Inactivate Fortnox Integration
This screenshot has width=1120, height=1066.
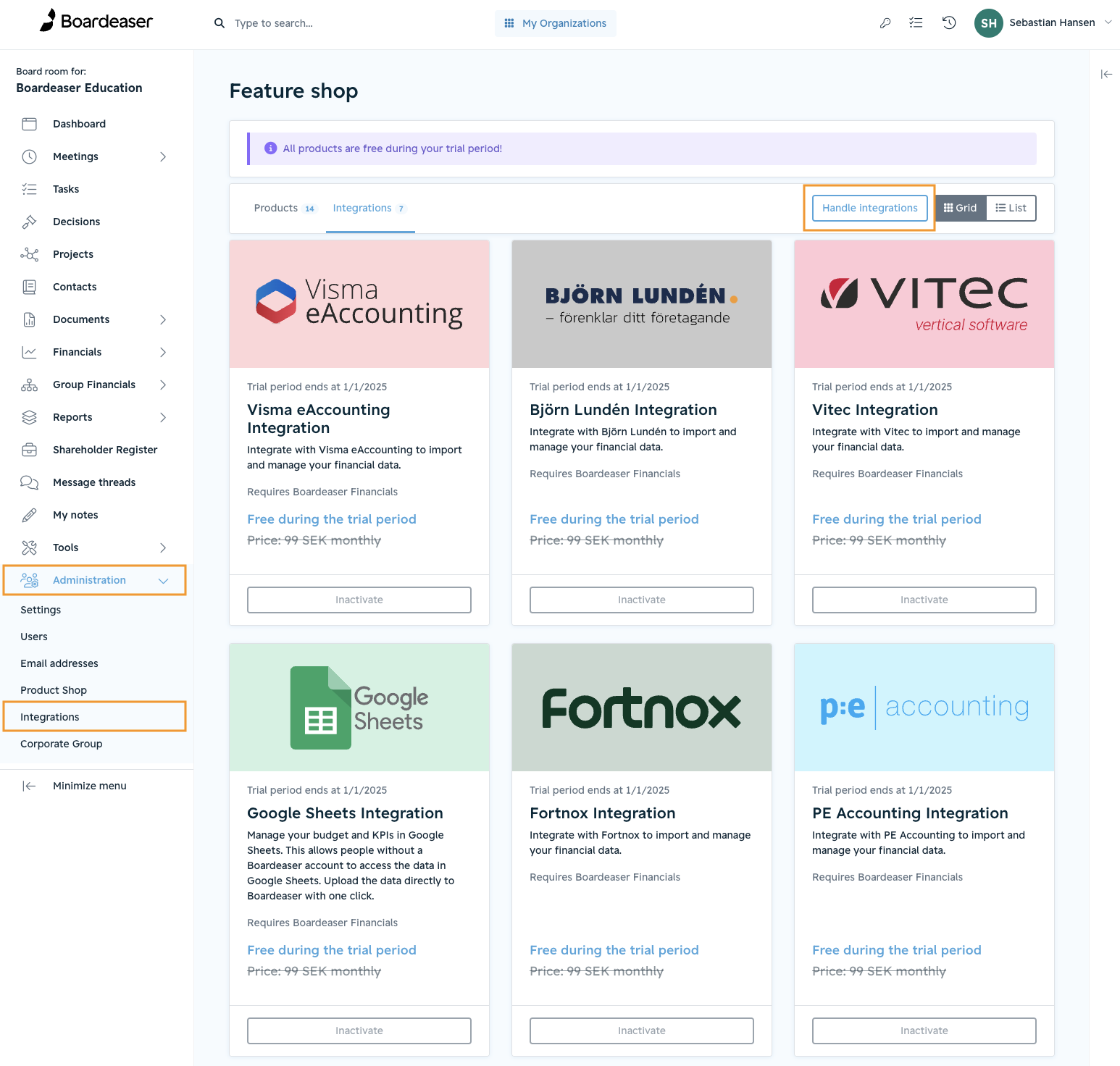(642, 1031)
